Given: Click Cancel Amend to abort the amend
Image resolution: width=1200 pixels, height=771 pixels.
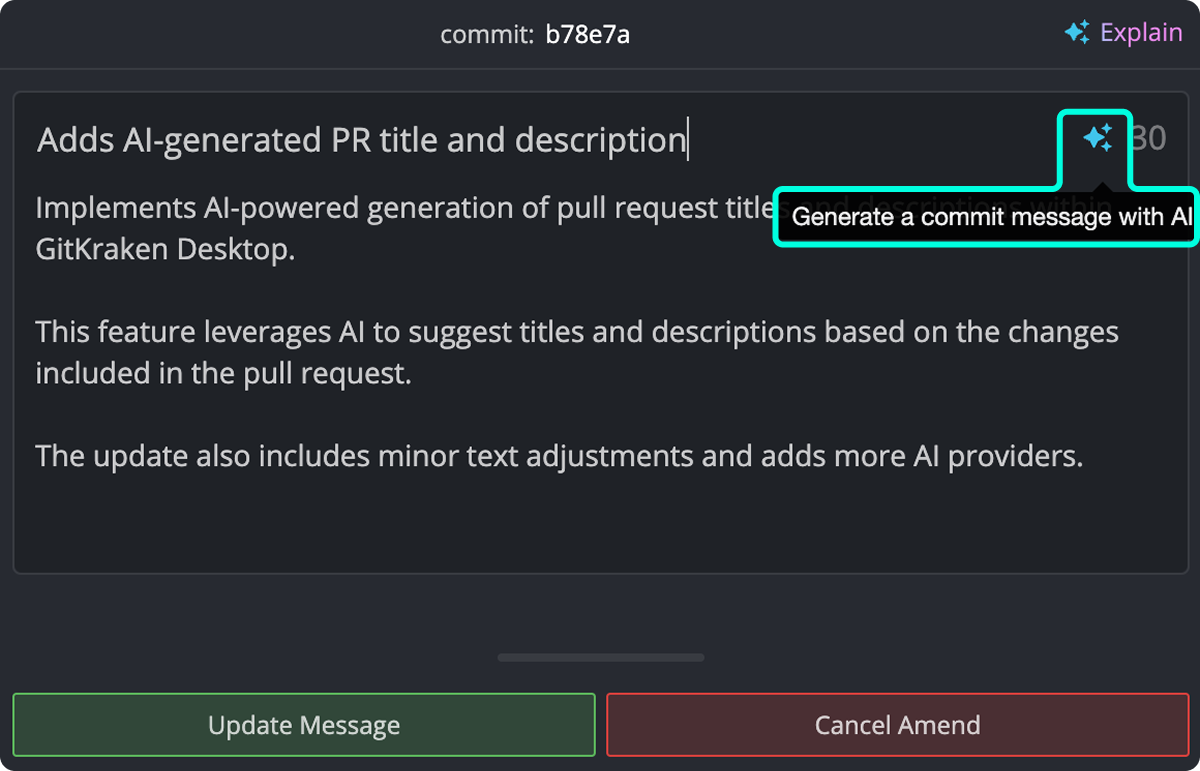Looking at the screenshot, I should [897, 725].
